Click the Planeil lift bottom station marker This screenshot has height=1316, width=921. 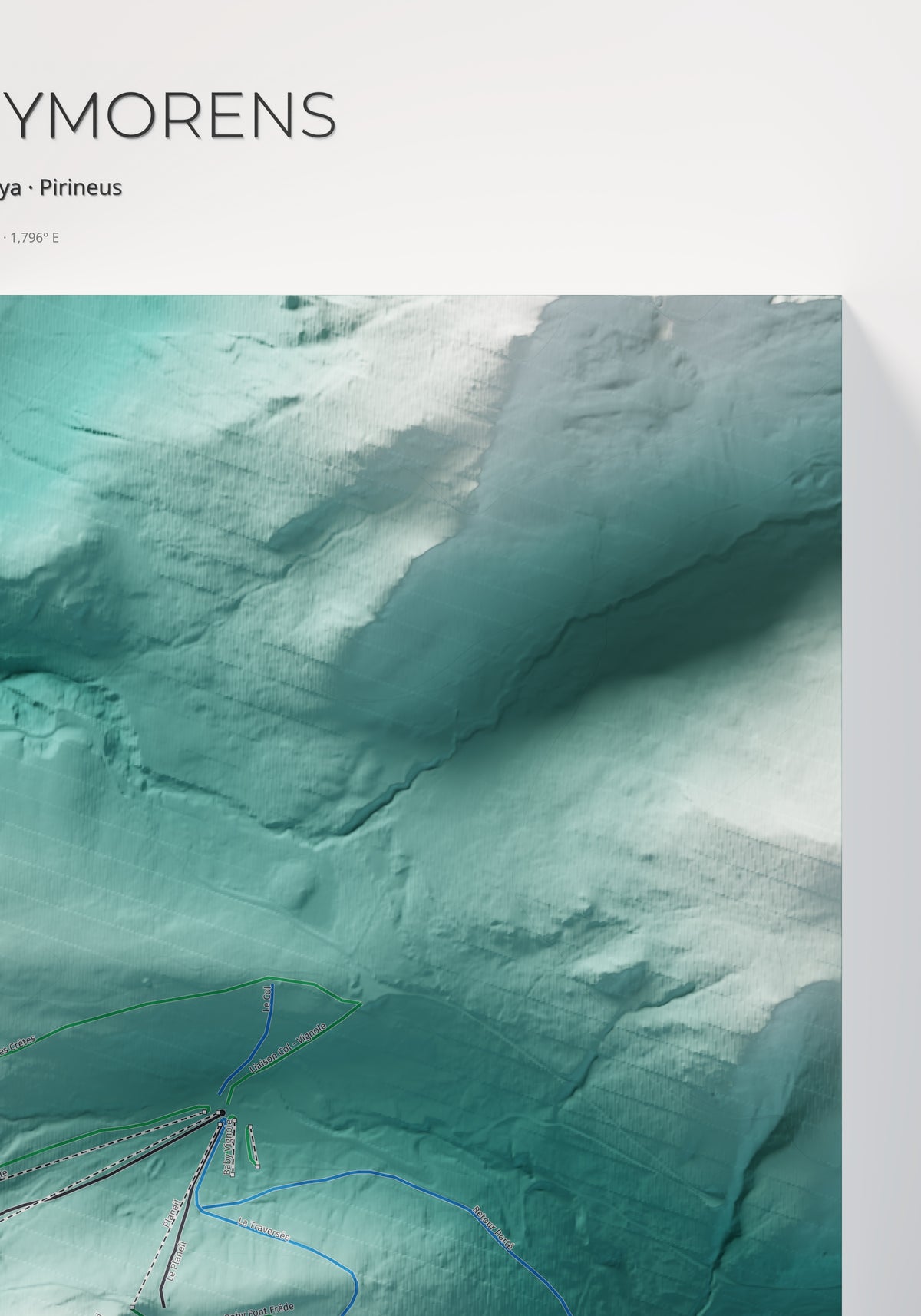coord(132,1306)
